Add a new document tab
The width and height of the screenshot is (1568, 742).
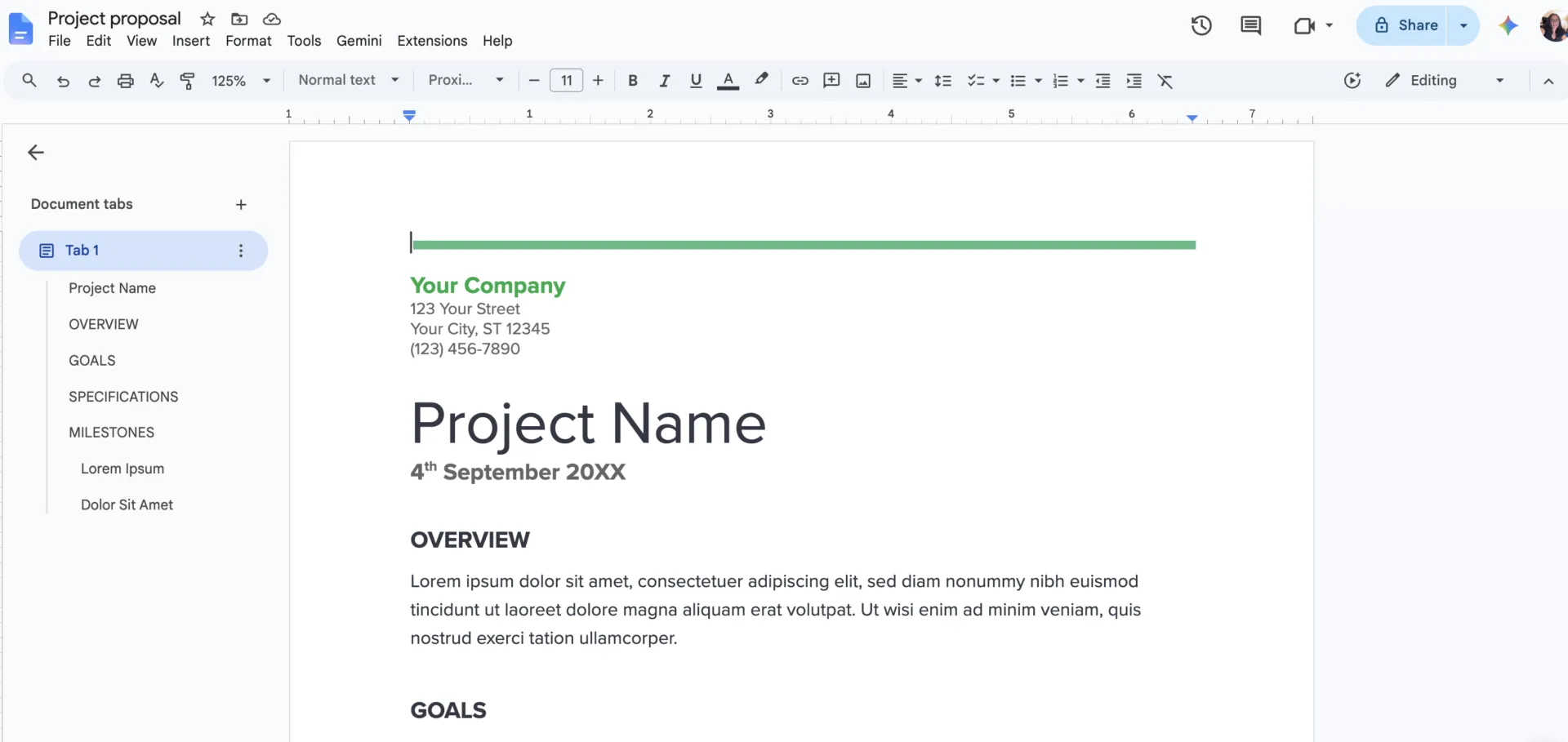tap(241, 205)
